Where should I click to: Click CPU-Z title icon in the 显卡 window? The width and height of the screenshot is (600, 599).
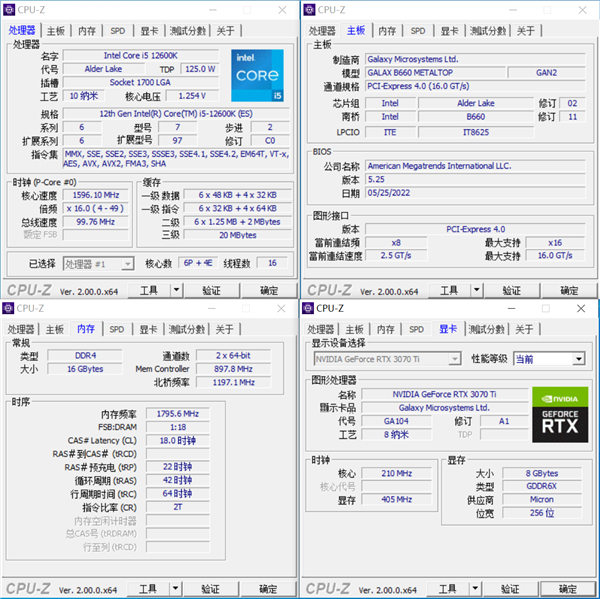tap(309, 308)
